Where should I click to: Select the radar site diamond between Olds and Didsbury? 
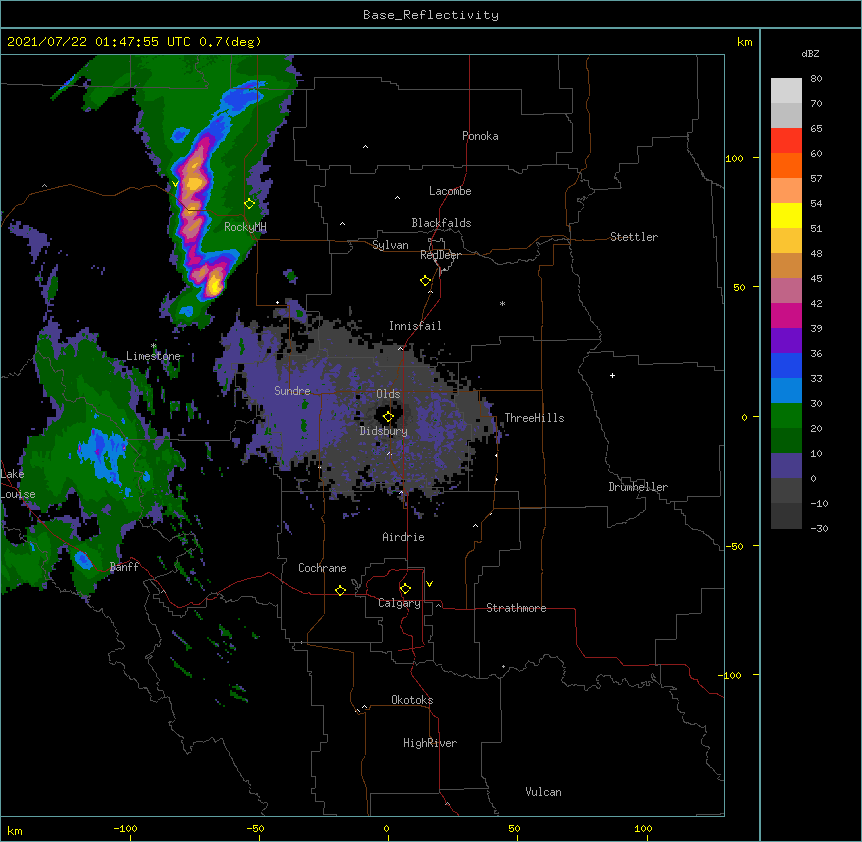(388, 416)
